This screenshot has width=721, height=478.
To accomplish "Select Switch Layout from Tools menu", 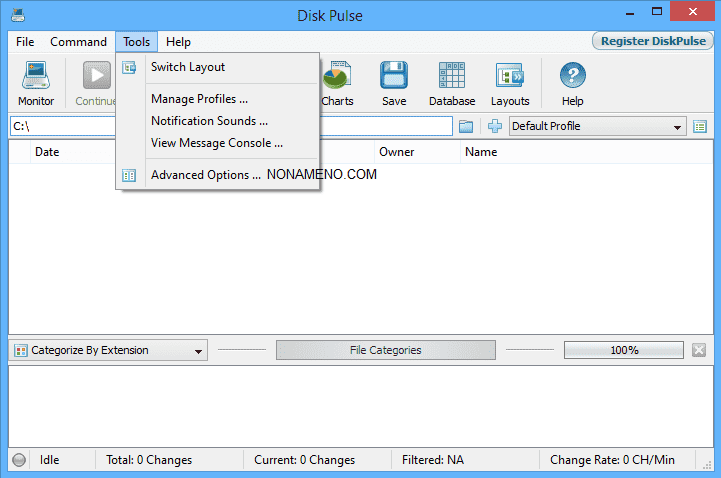I will [x=188, y=67].
